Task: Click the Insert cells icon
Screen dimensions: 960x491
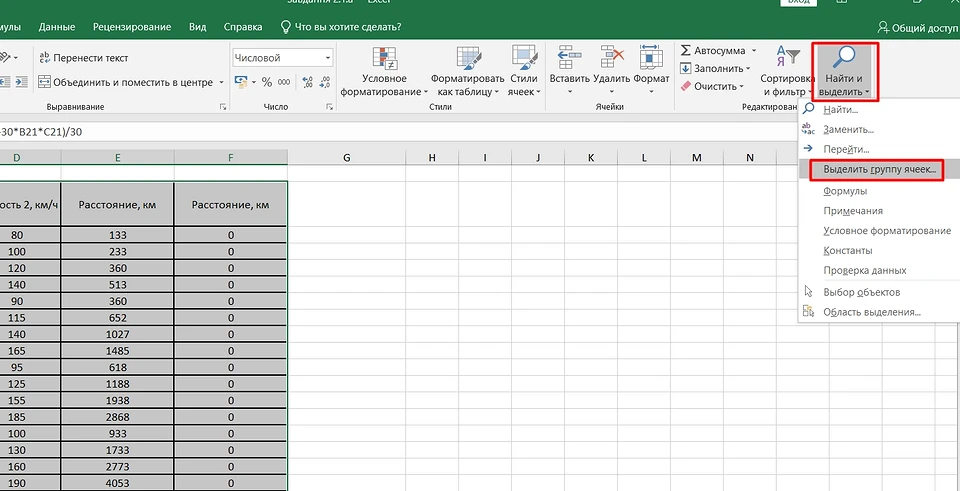Action: coord(570,58)
